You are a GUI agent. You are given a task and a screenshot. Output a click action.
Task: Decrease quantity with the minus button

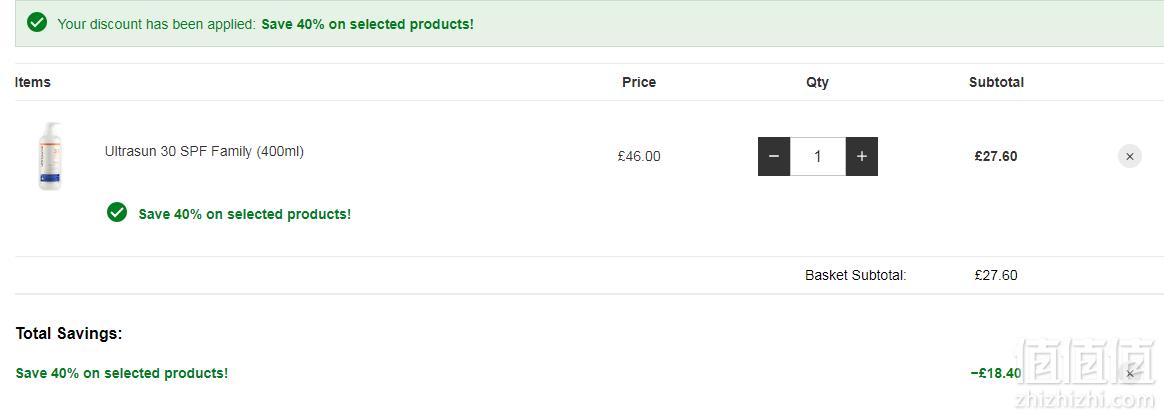tap(774, 157)
